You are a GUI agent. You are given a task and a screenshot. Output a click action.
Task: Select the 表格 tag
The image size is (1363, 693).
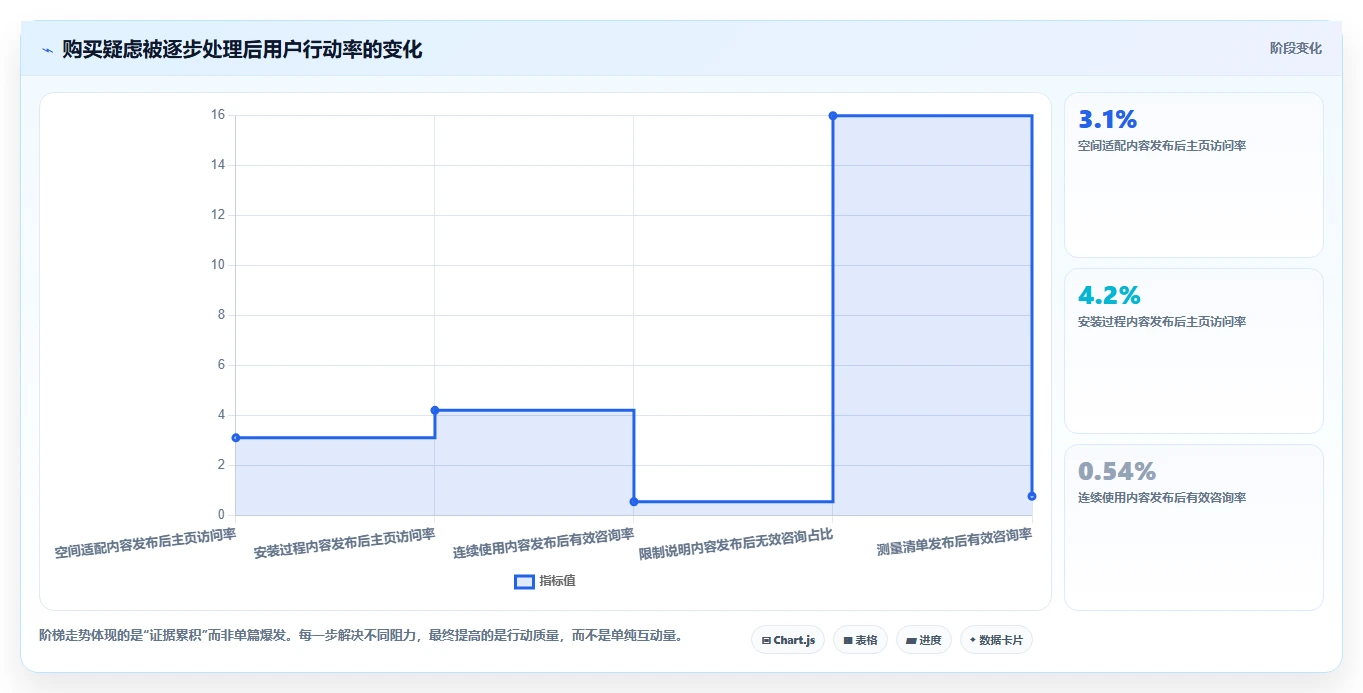tap(860, 640)
